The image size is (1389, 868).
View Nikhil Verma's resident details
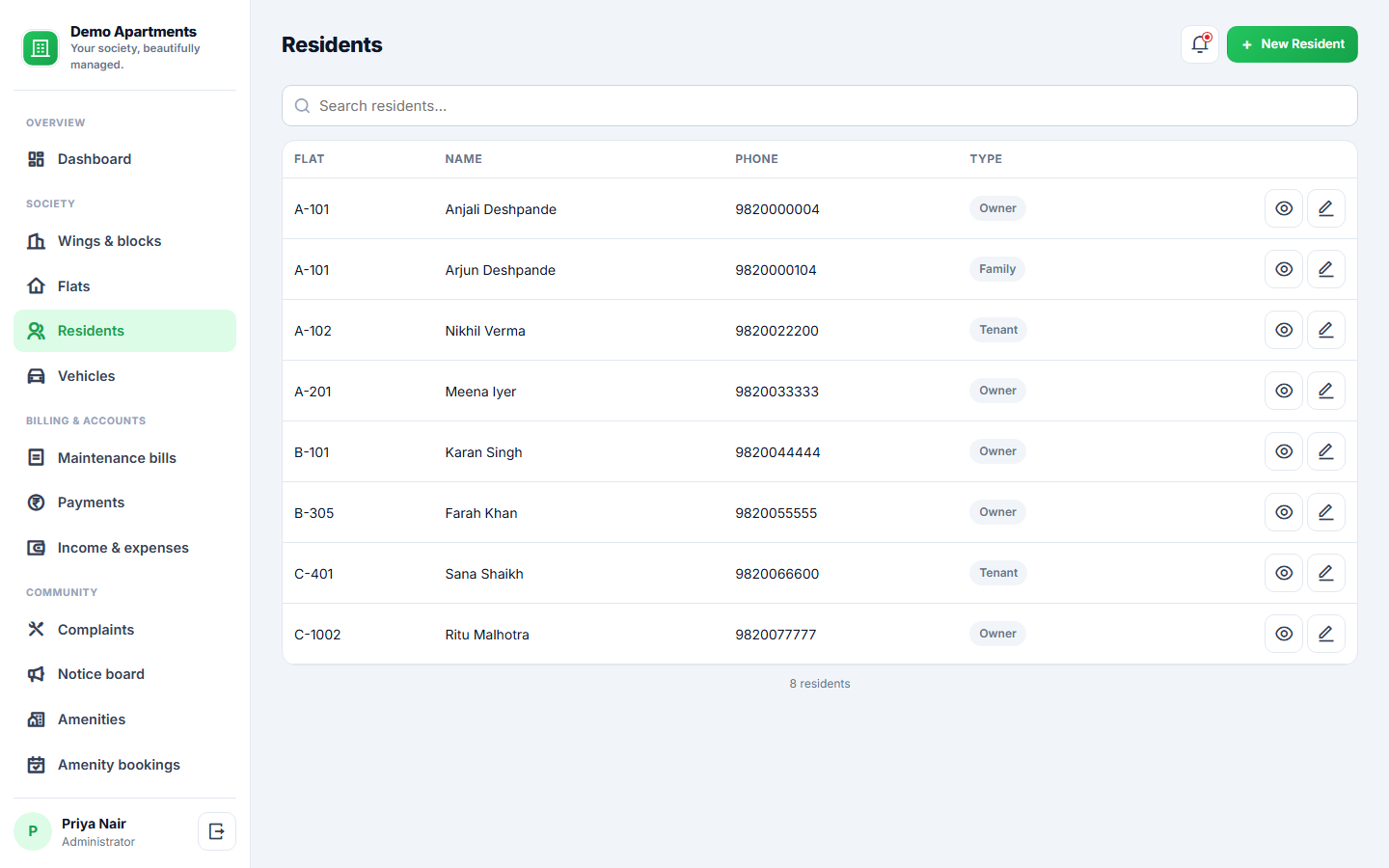click(1284, 330)
